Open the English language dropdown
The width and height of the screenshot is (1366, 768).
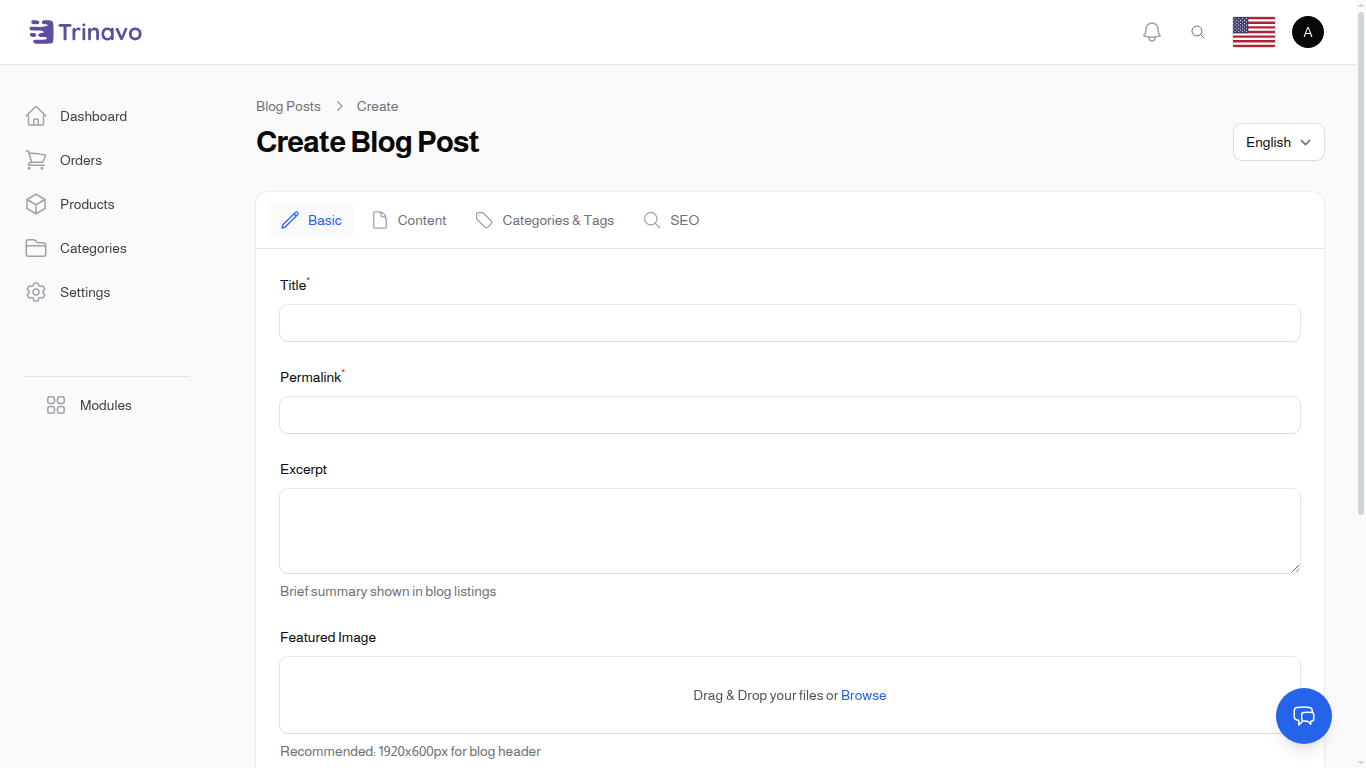[1278, 142]
